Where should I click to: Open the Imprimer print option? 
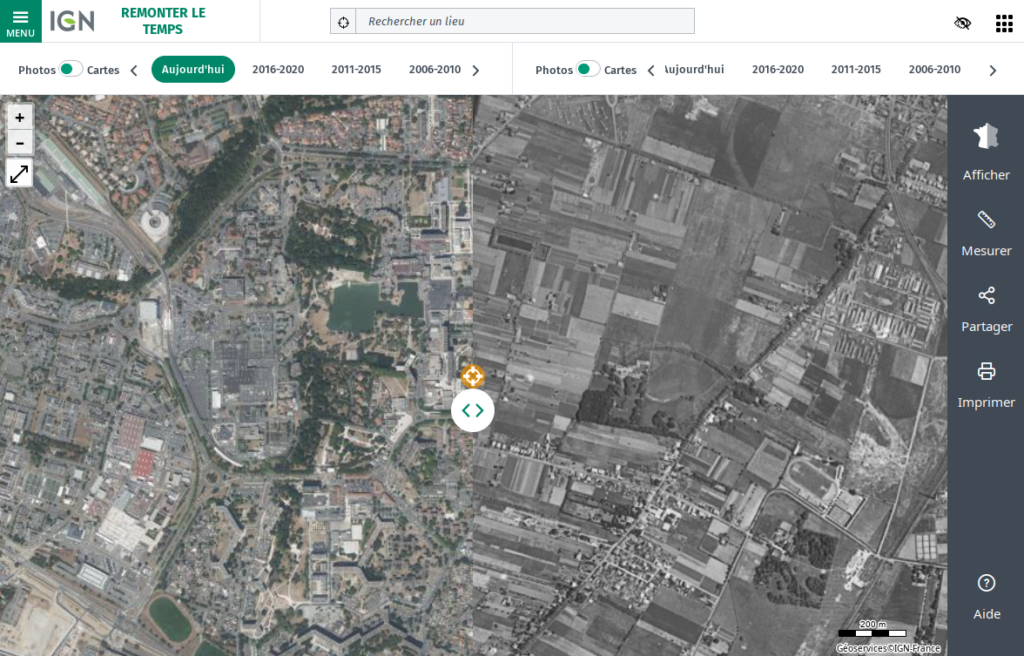(x=986, y=383)
